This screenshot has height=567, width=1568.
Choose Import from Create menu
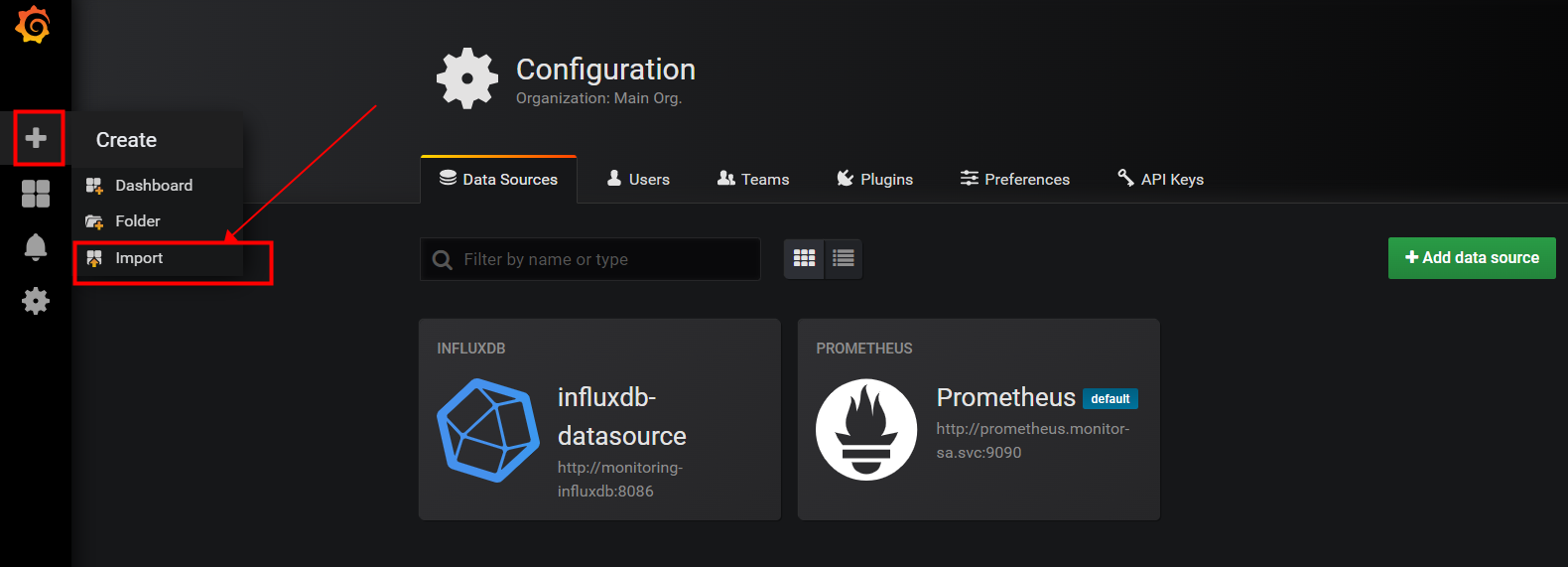coord(139,258)
